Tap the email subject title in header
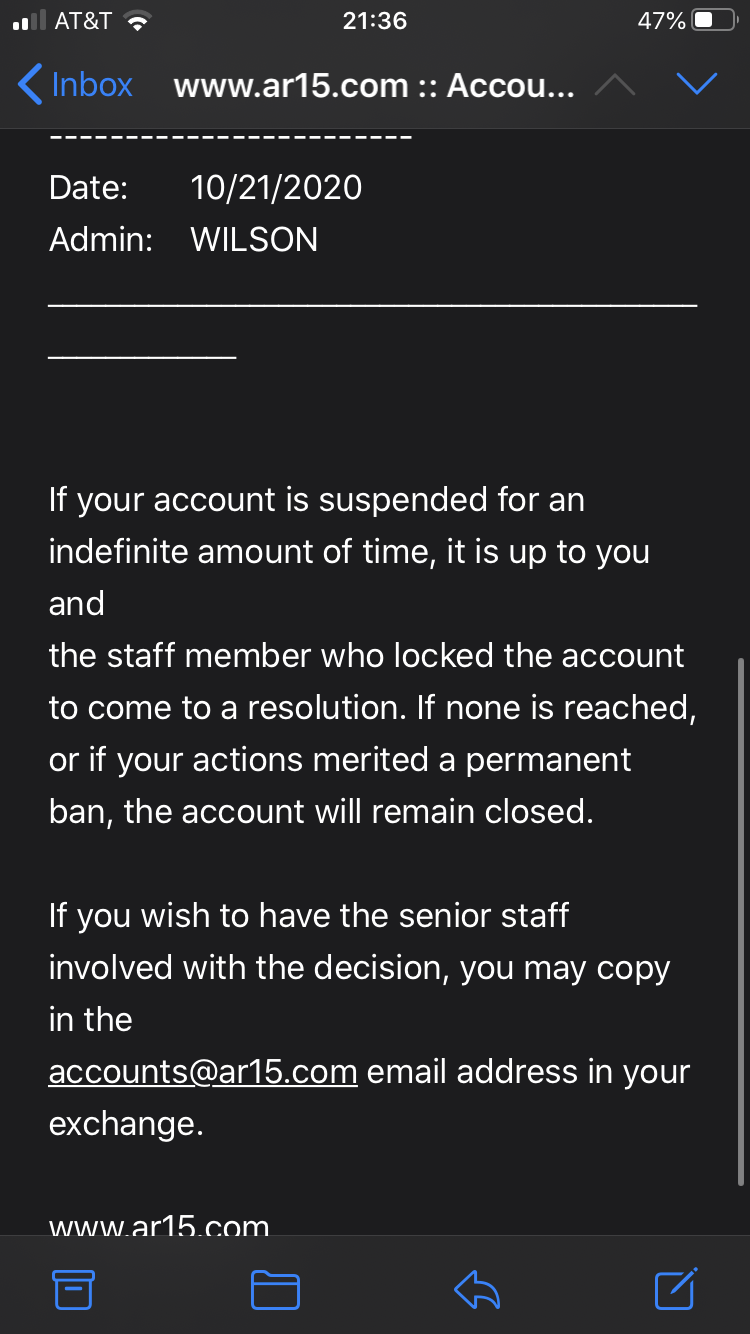 tap(374, 86)
